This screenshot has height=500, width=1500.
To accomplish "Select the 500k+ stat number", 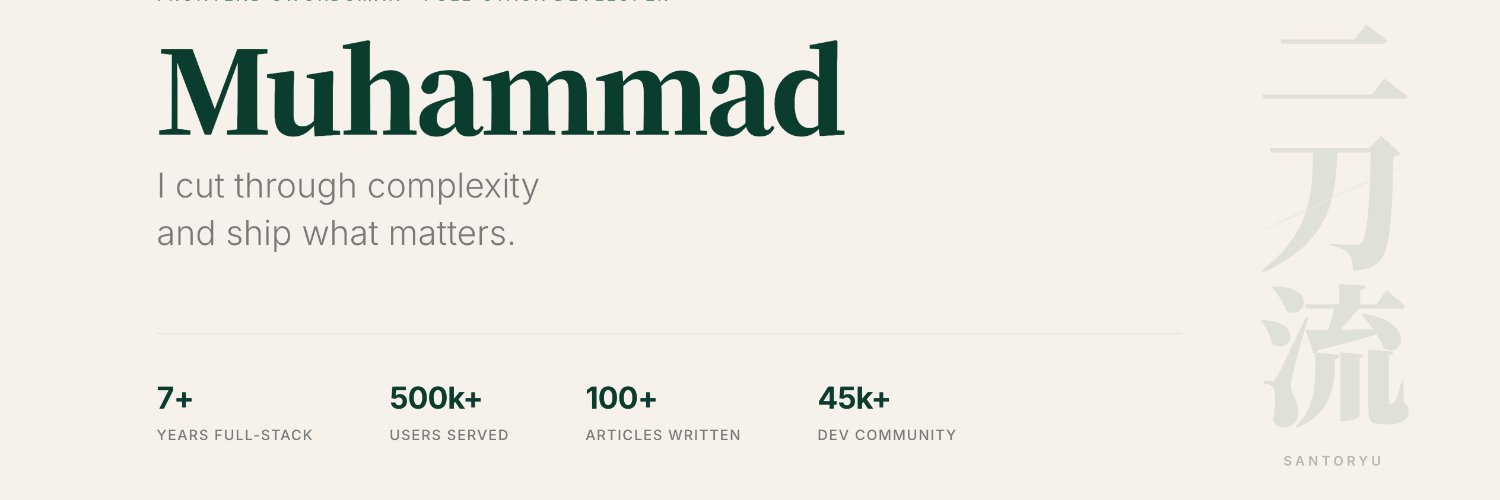I will pos(436,398).
